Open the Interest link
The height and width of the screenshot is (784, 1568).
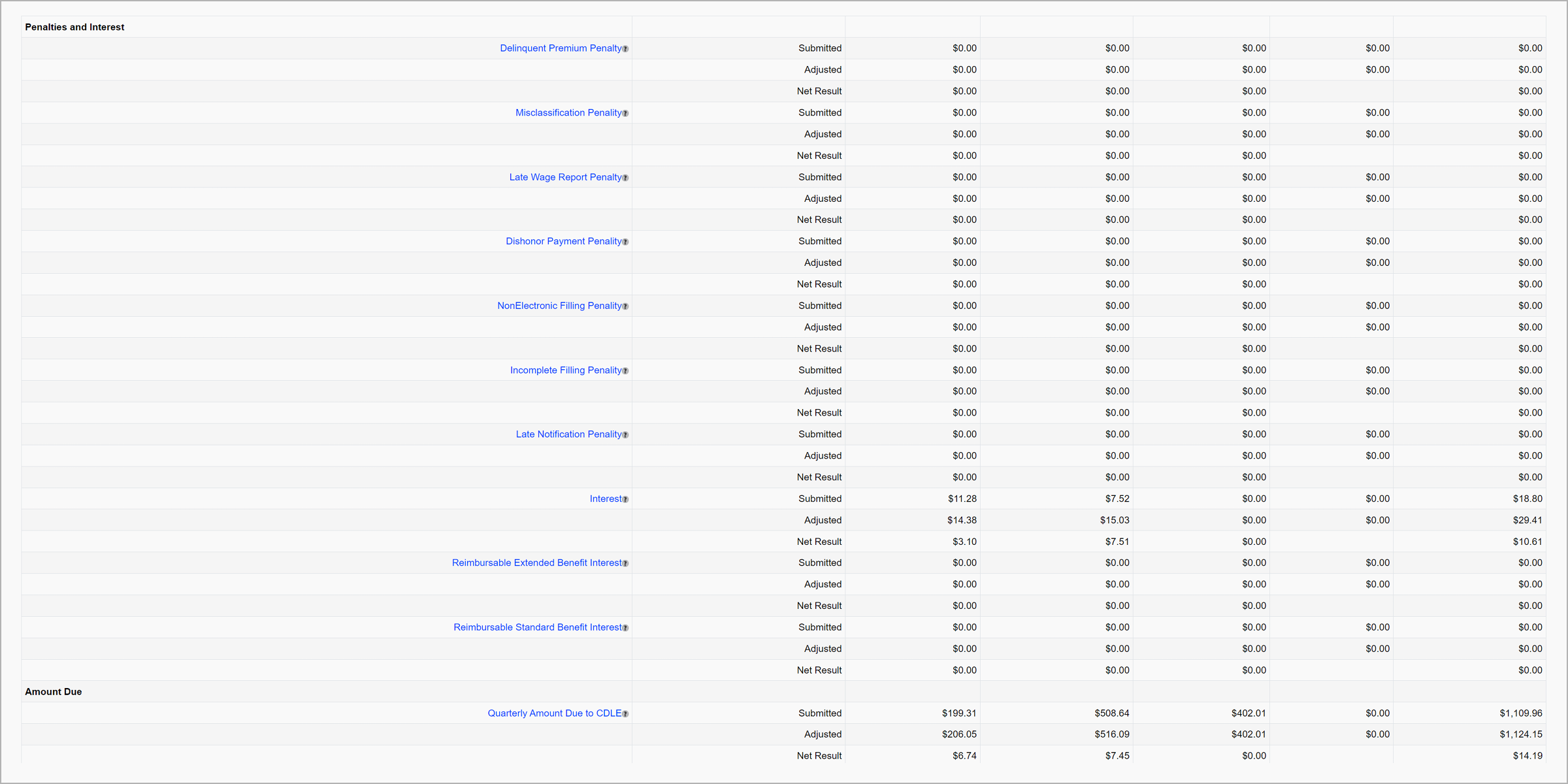click(605, 499)
